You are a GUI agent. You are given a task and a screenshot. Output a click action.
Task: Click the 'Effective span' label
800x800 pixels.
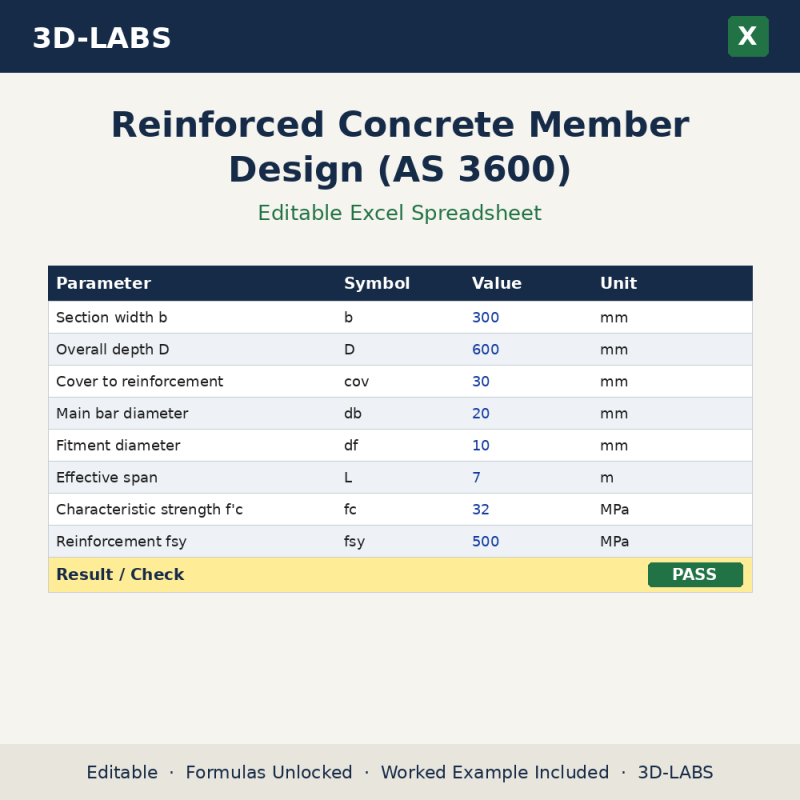(107, 478)
